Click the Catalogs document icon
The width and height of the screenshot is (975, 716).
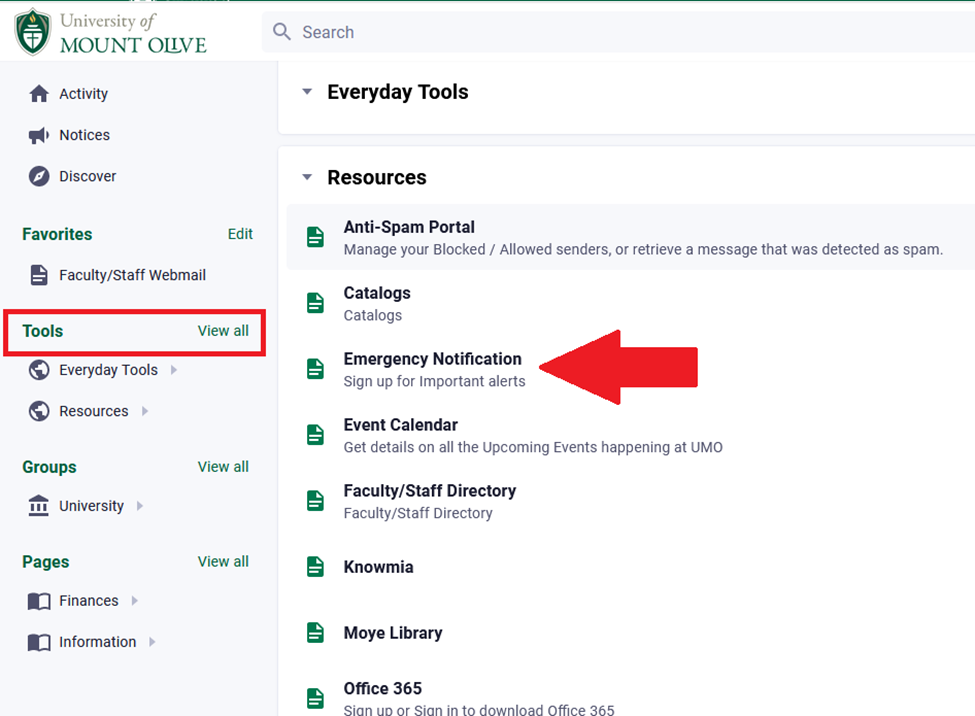315,303
